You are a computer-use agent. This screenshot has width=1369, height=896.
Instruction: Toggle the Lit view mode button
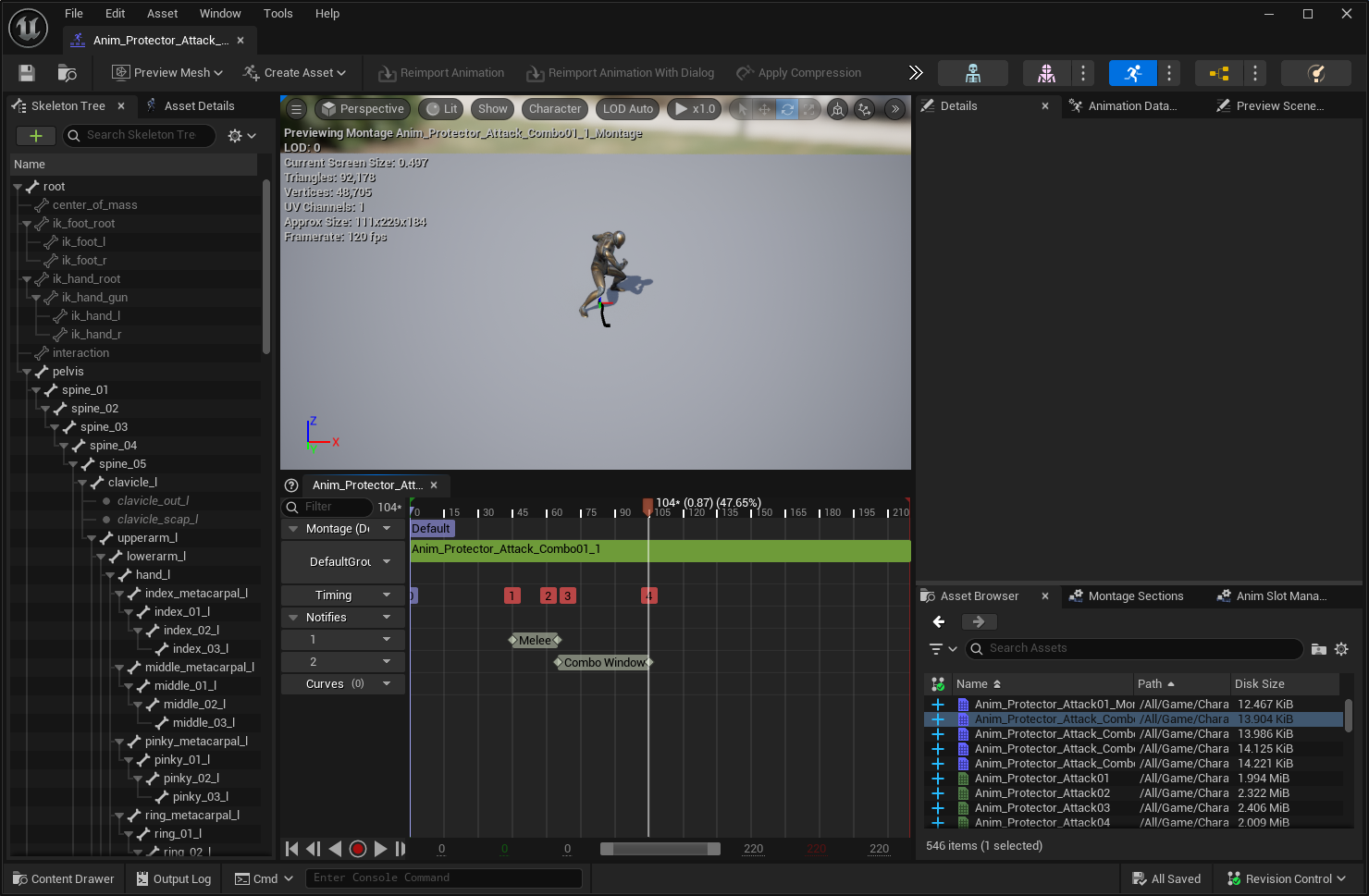(x=440, y=109)
